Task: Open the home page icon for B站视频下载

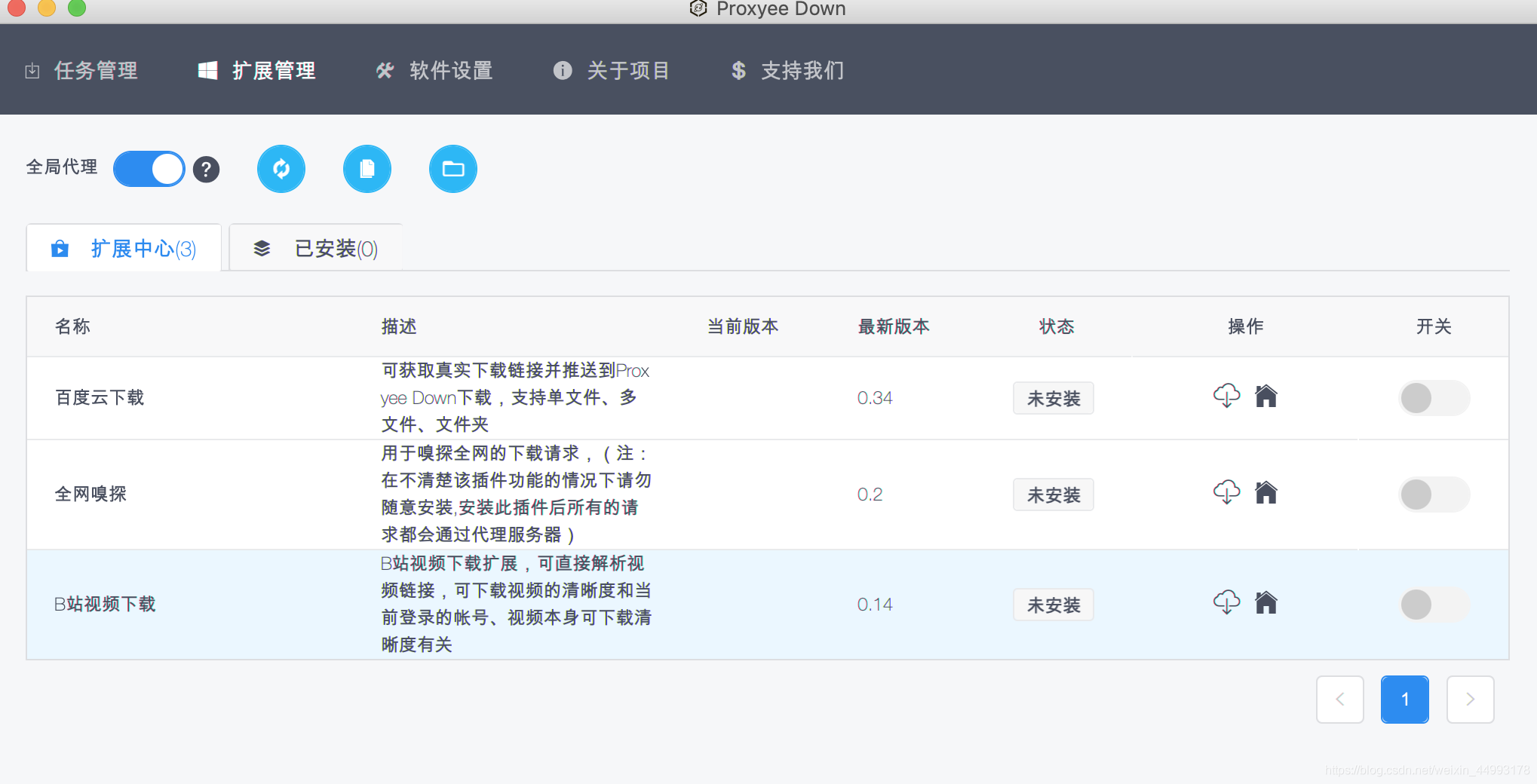Action: click(x=1266, y=602)
